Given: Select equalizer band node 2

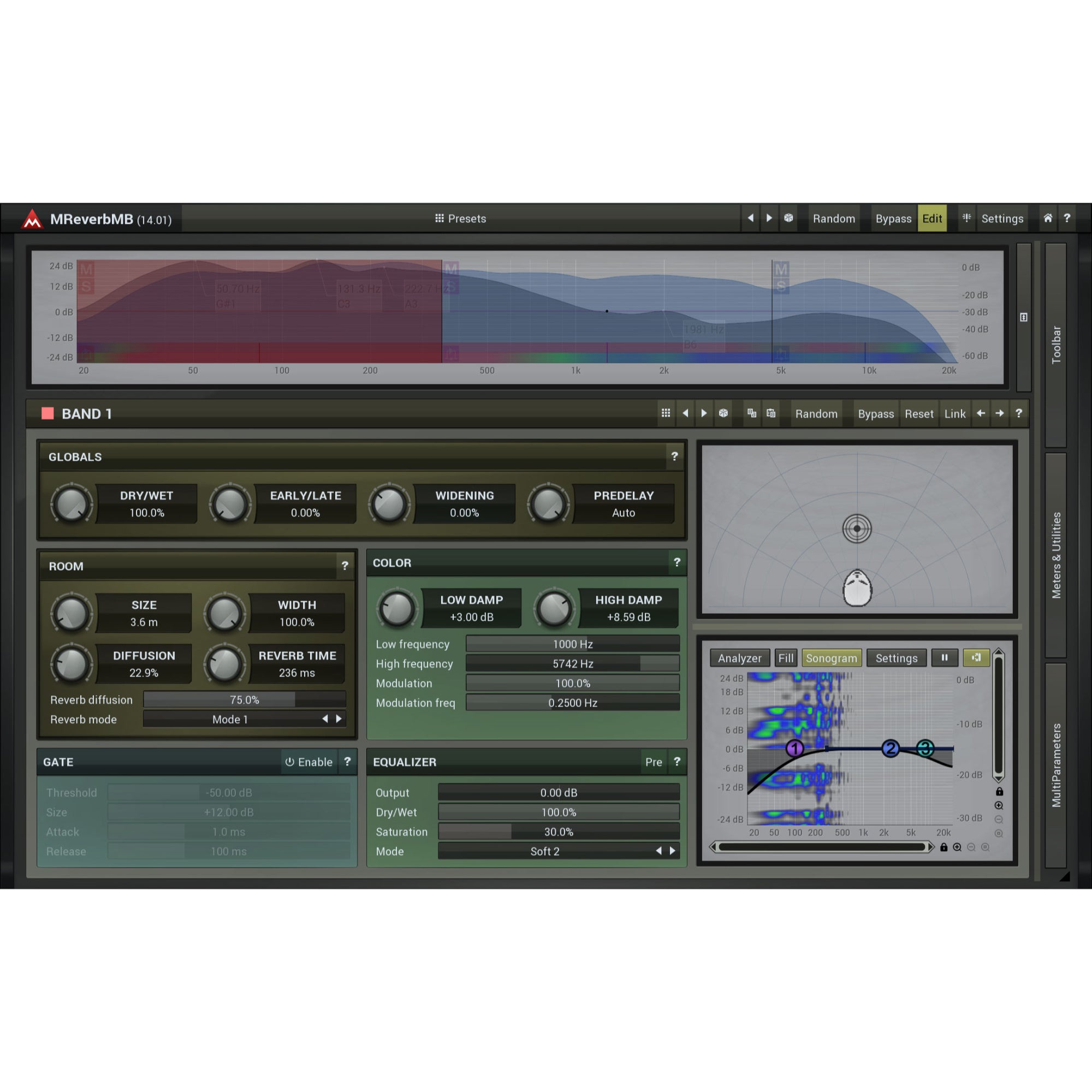Looking at the screenshot, I should click(x=891, y=749).
